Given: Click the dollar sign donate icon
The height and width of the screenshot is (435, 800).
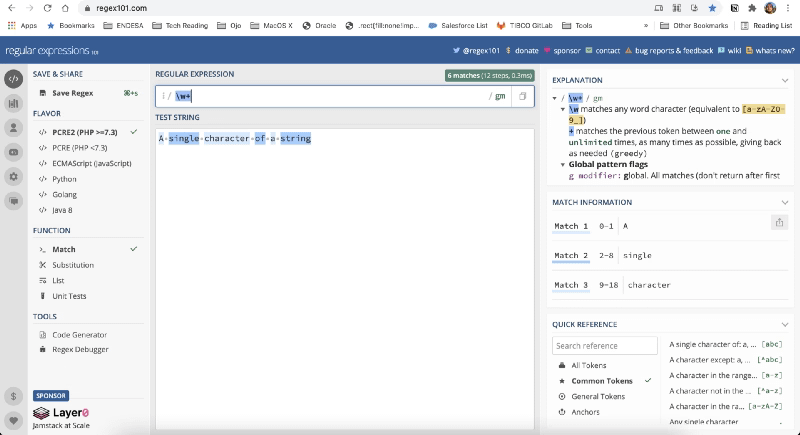Looking at the screenshot, I should [x=14, y=396].
